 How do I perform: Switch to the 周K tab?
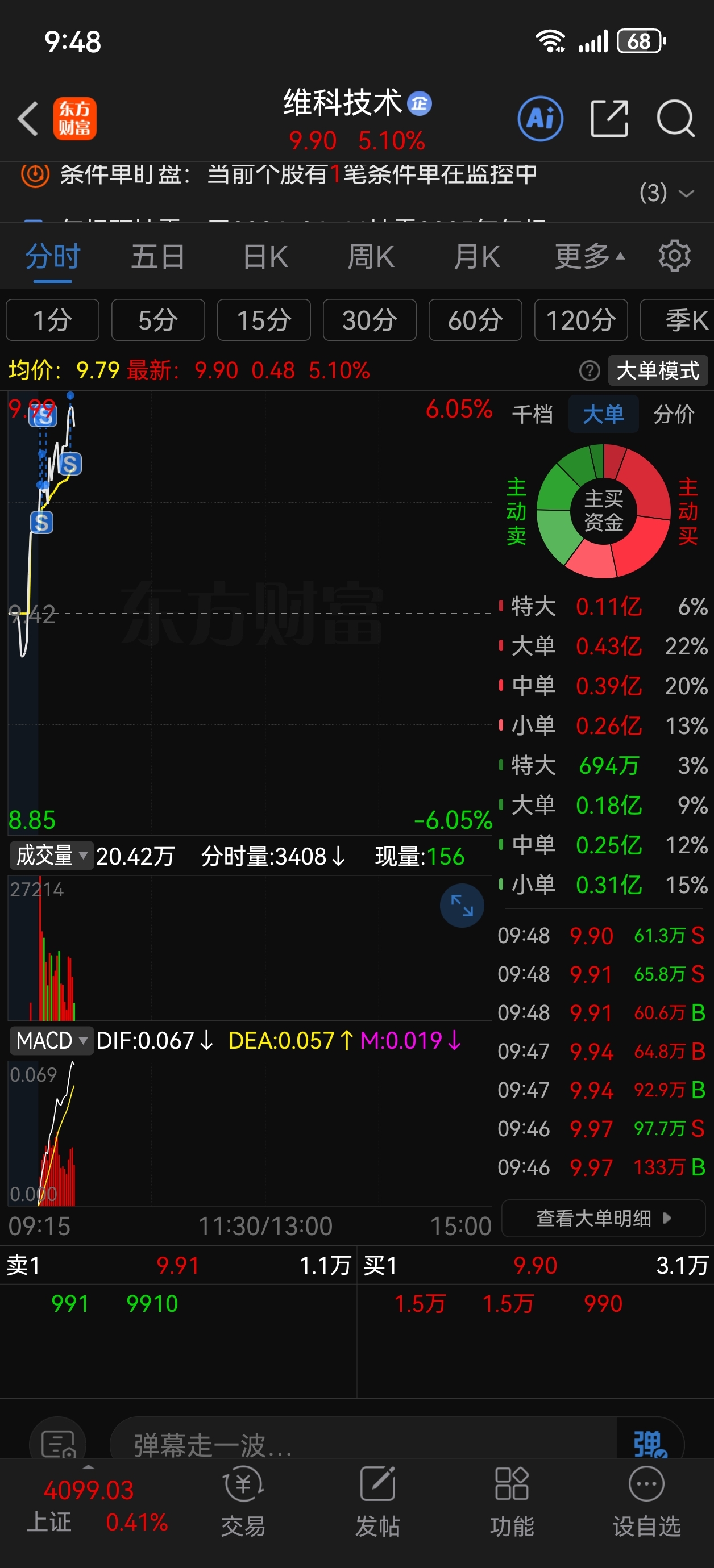point(371,256)
